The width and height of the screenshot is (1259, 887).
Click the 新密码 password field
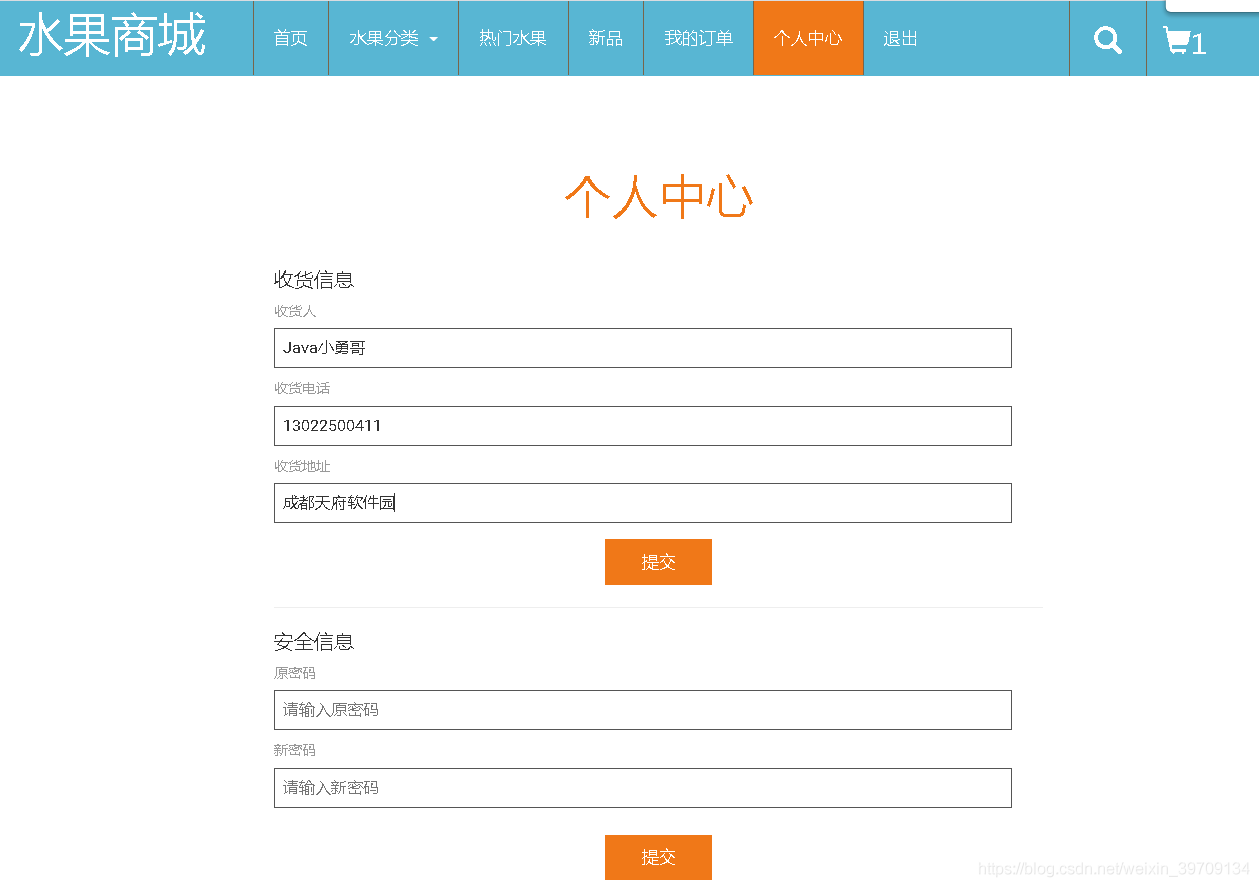[642, 788]
